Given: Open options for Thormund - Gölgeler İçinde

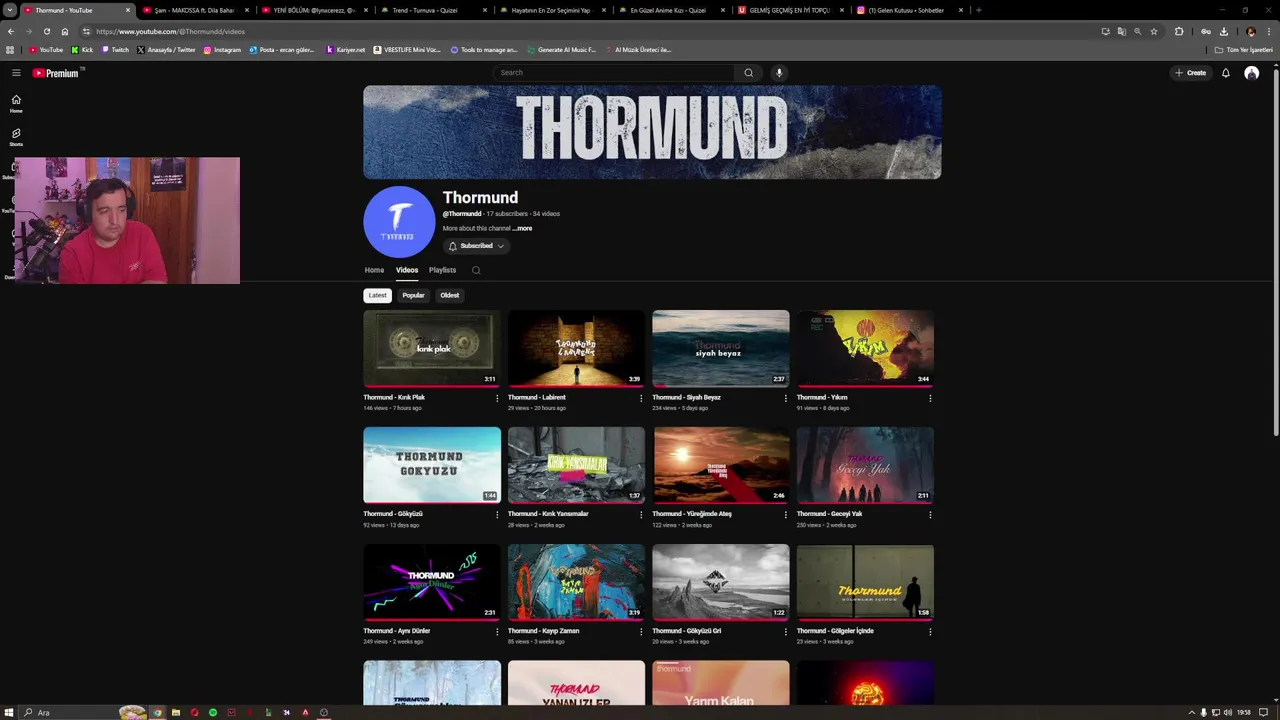Looking at the screenshot, I should click(x=930, y=632).
